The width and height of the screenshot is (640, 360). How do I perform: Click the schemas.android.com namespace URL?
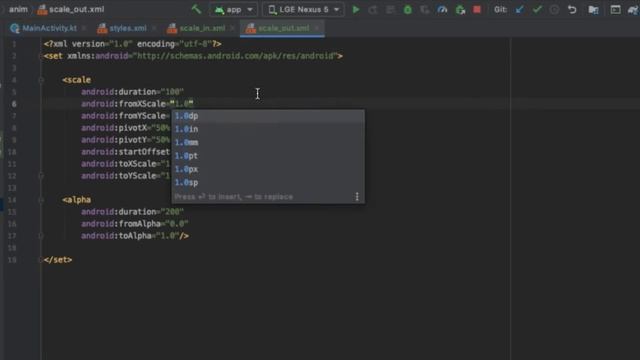[236, 56]
